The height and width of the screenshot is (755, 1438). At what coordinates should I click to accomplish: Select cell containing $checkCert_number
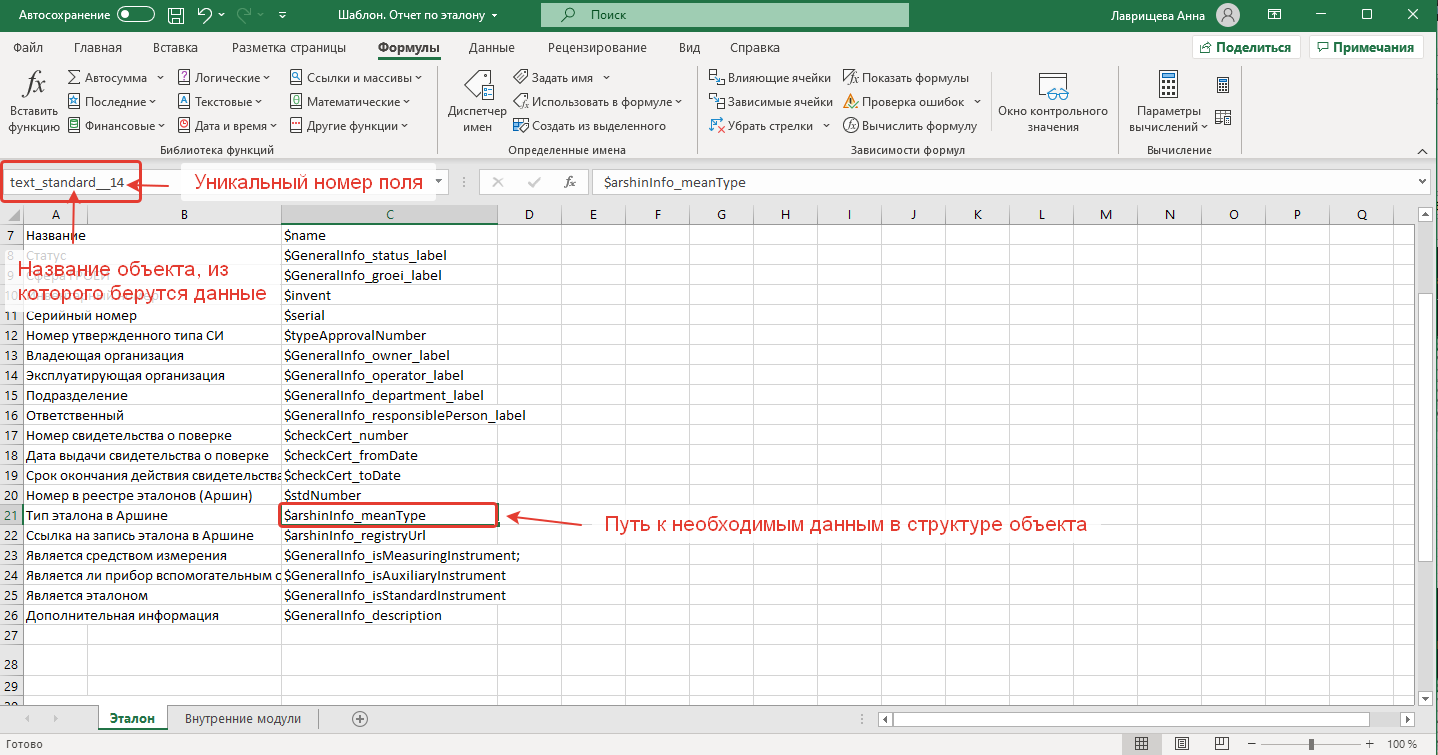click(x=390, y=435)
